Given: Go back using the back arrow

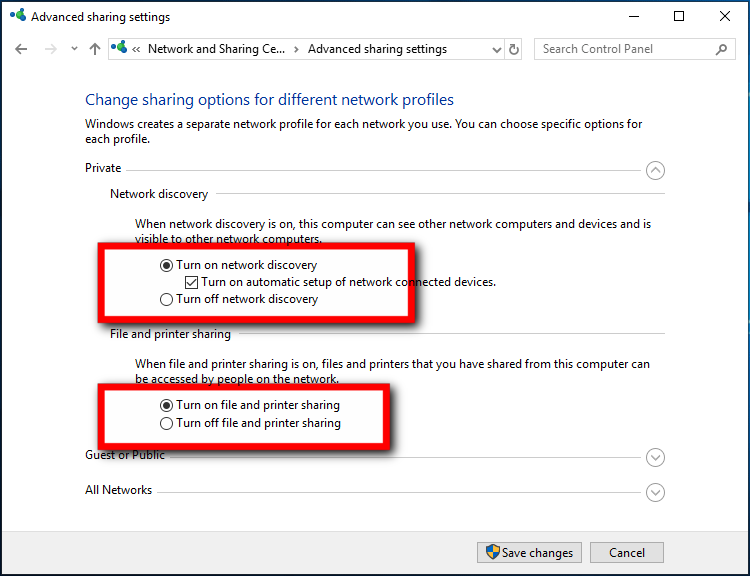Looking at the screenshot, I should point(21,49).
